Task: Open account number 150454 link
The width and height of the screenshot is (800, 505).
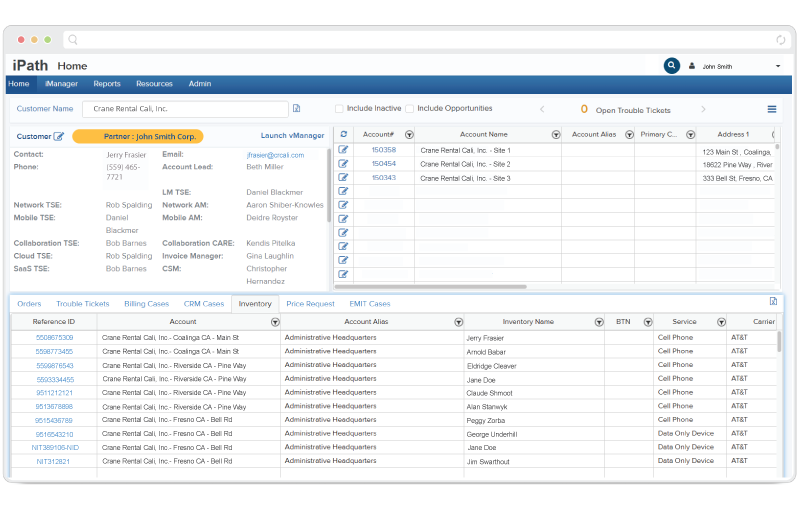Action: coord(383,164)
